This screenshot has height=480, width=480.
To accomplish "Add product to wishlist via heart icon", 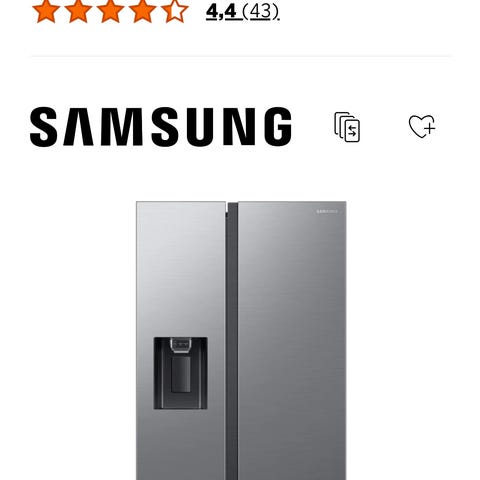I will click(x=422, y=126).
